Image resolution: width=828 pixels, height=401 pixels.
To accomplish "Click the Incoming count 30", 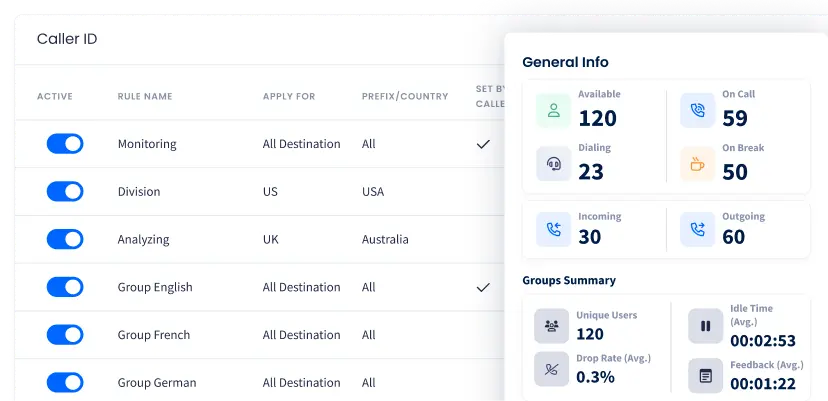I will (x=590, y=237).
